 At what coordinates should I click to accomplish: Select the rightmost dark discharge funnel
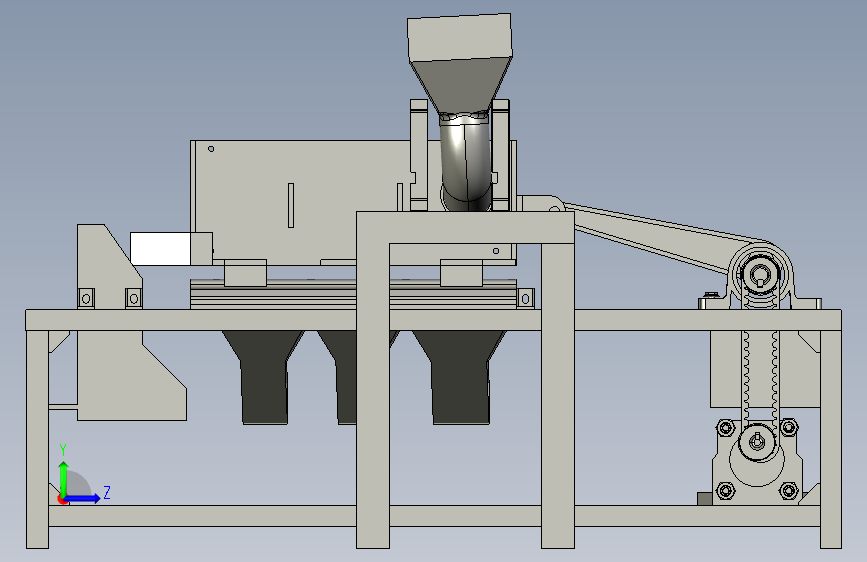point(460,377)
